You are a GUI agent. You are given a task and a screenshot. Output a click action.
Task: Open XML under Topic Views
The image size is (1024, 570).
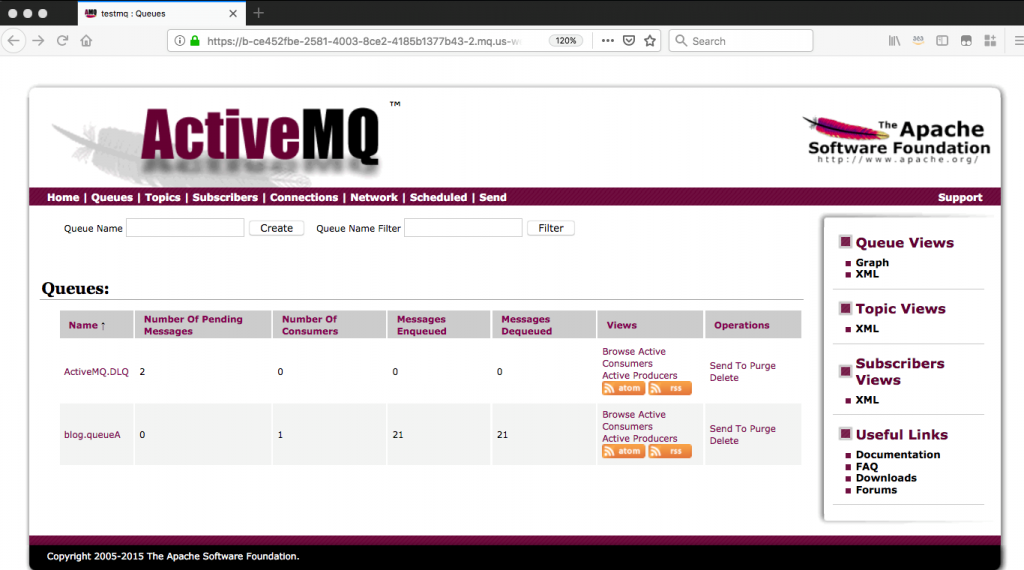[867, 328]
